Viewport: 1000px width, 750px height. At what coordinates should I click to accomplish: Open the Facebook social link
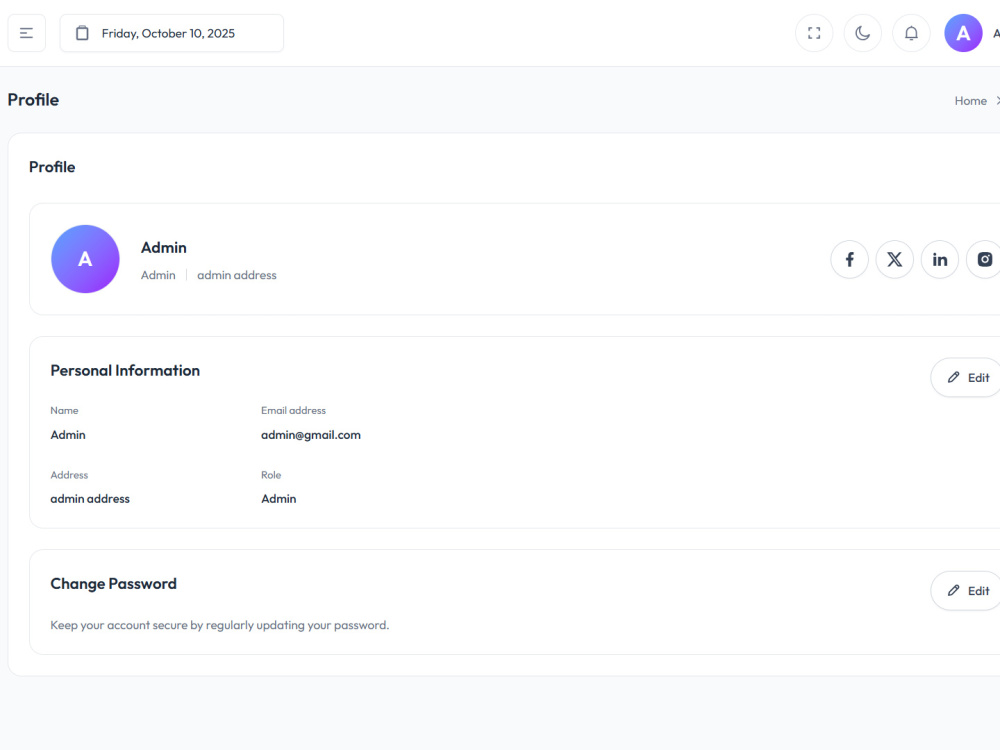click(849, 260)
